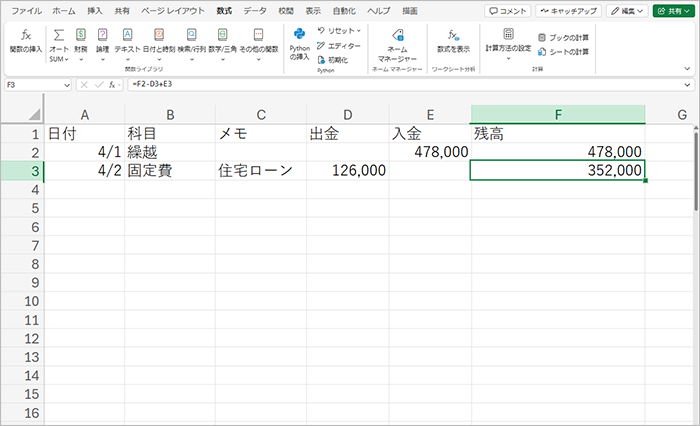Open the ネーム マネージャー
The height and width of the screenshot is (426, 700).
click(397, 45)
